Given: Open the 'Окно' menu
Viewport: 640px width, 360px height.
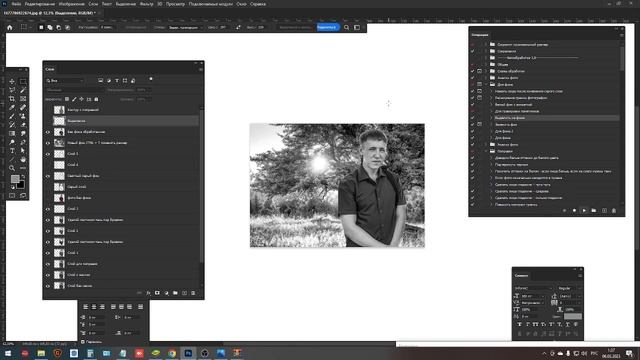Looking at the screenshot, I should [241, 4].
